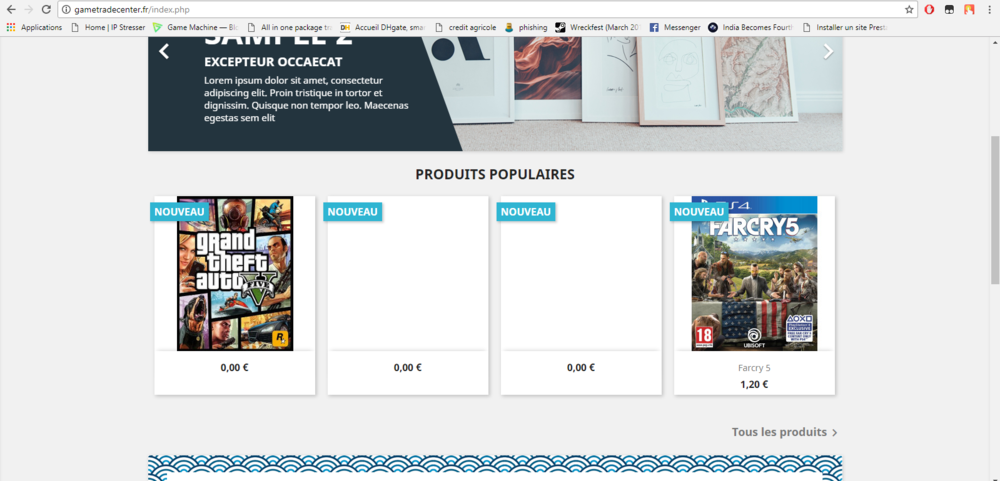This screenshot has height=481, width=1000.
Task: Click the address bar URL field
Action: (x=485, y=10)
